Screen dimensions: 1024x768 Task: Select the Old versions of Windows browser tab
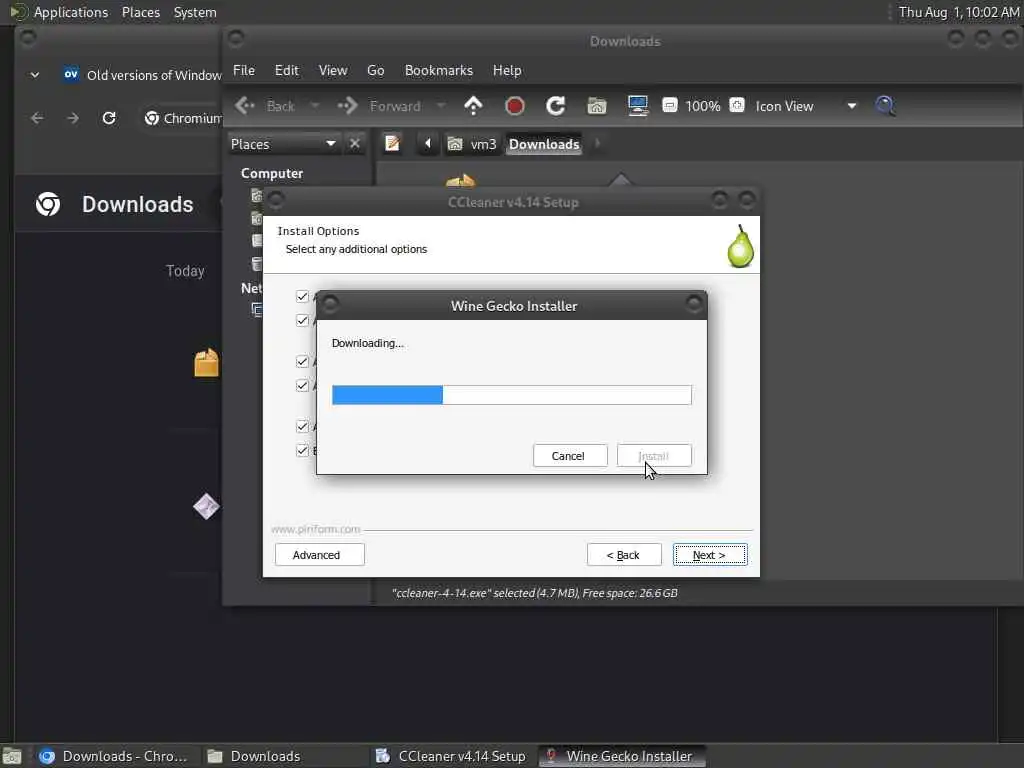142,75
